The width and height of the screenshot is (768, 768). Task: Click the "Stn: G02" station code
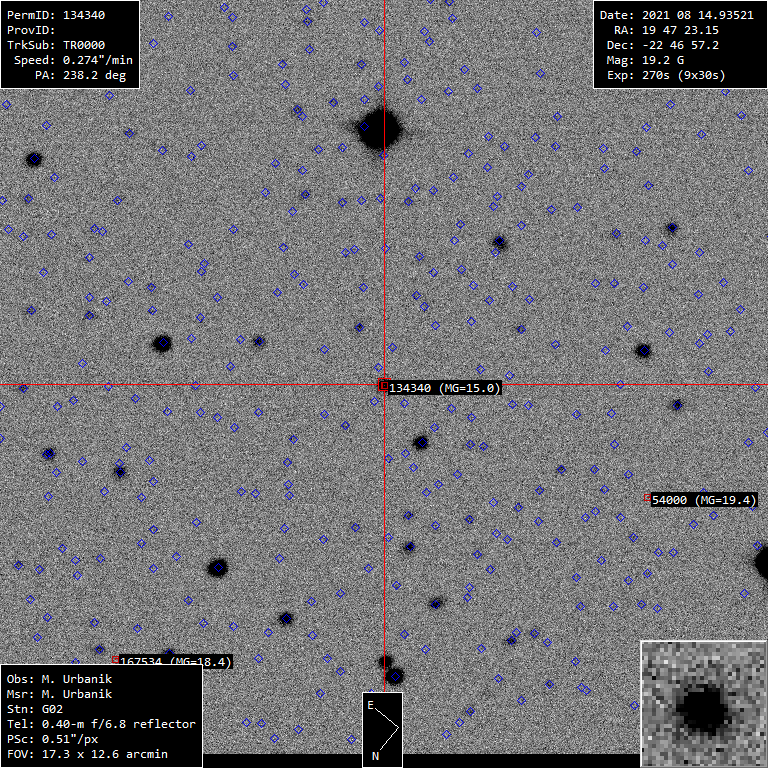35,709
